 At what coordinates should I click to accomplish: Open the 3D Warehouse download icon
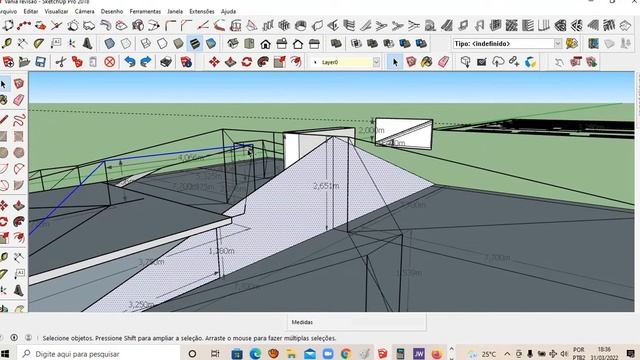(x=465, y=62)
